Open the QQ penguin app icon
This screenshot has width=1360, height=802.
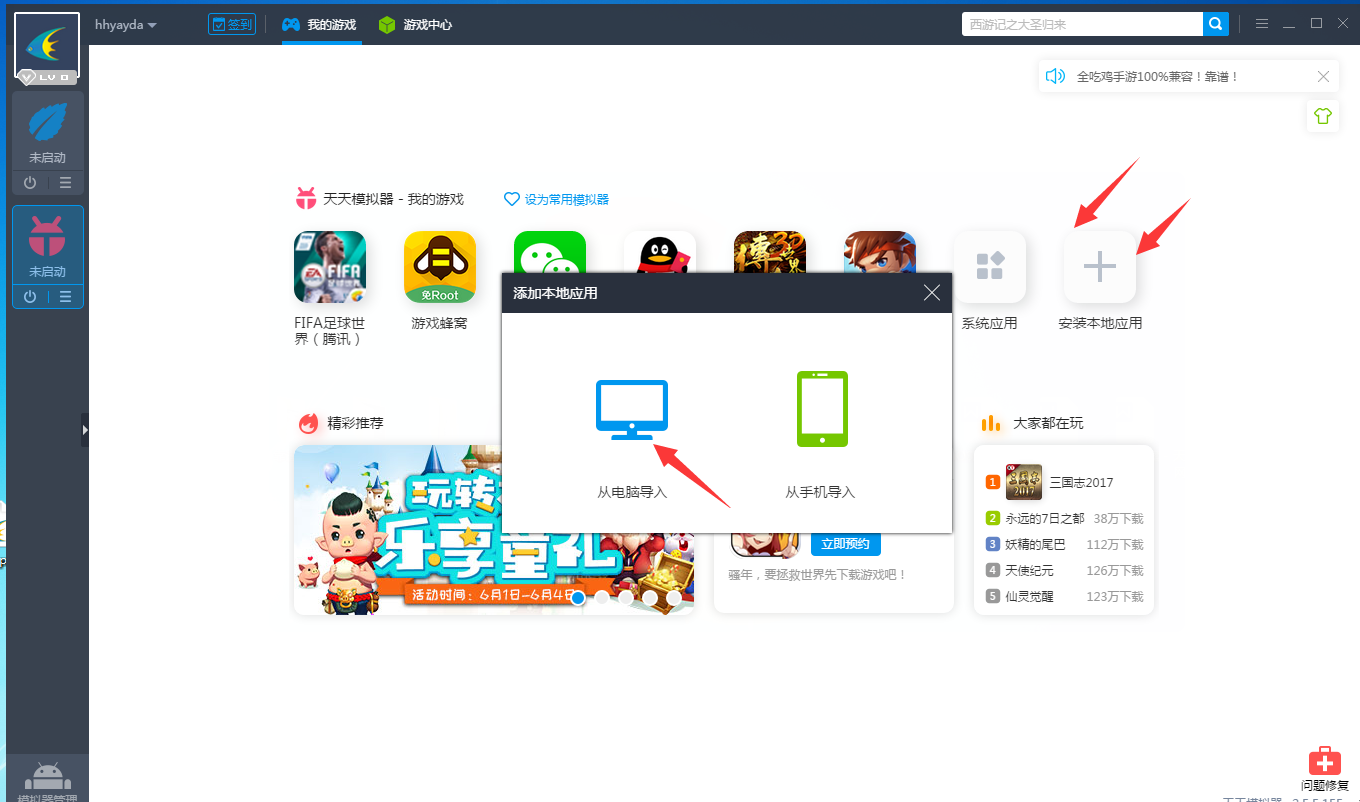coord(660,251)
